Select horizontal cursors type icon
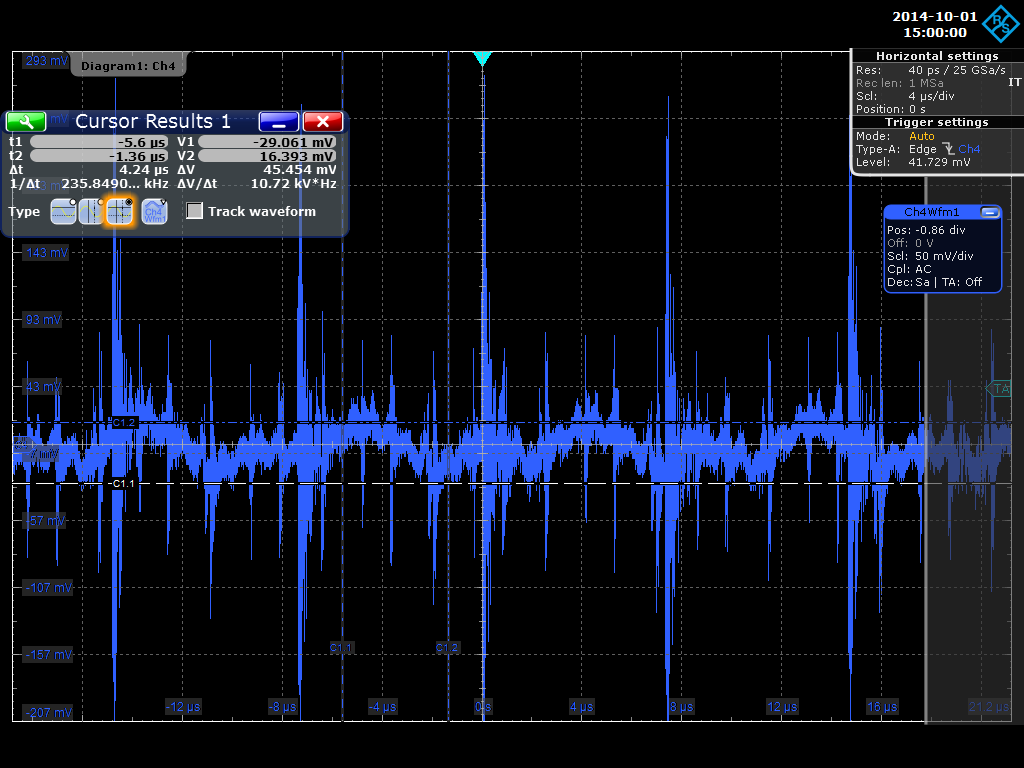 coord(63,212)
